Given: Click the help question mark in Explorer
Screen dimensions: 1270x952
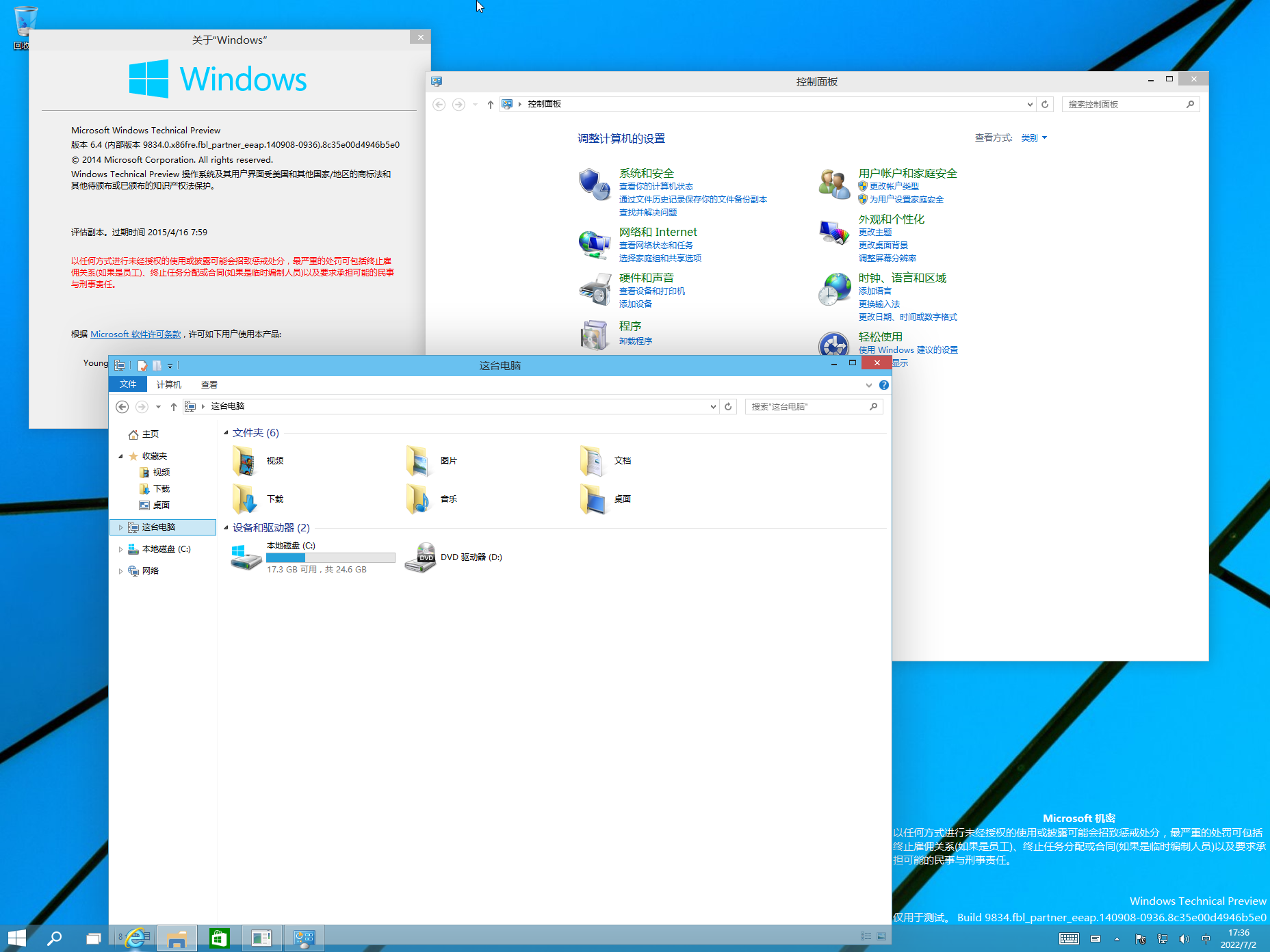Looking at the screenshot, I should [x=884, y=385].
